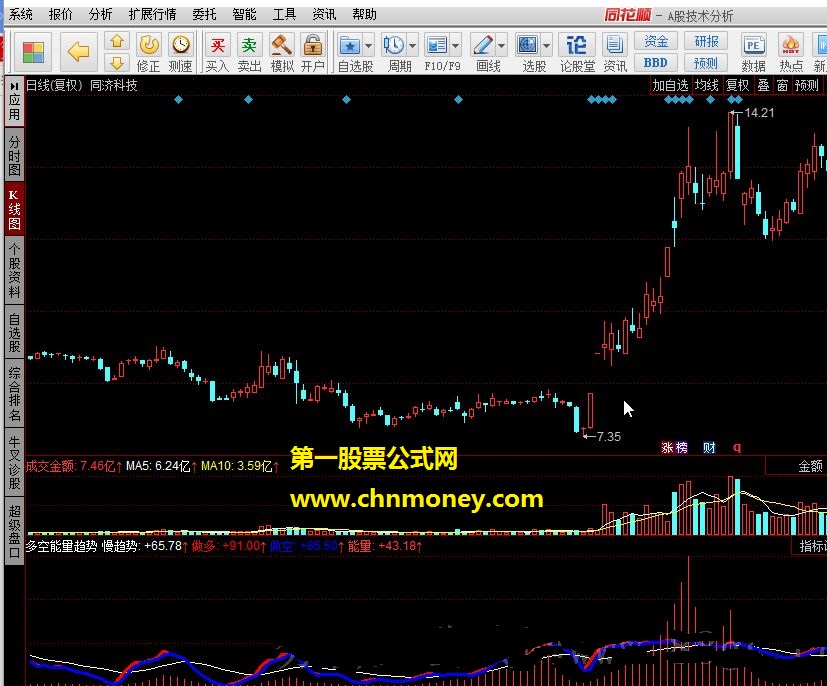Toggle 预测 in chart header
Screen dimensions: 827x686
click(x=806, y=85)
